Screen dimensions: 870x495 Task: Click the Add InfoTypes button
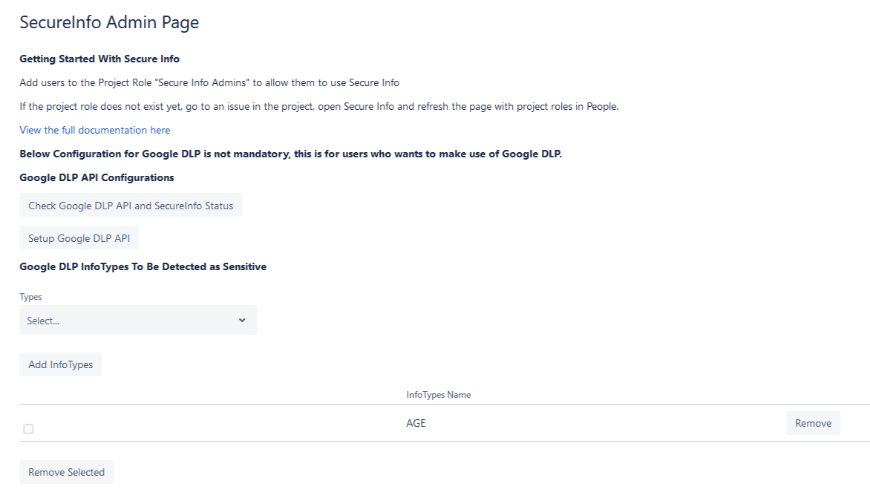pos(61,365)
